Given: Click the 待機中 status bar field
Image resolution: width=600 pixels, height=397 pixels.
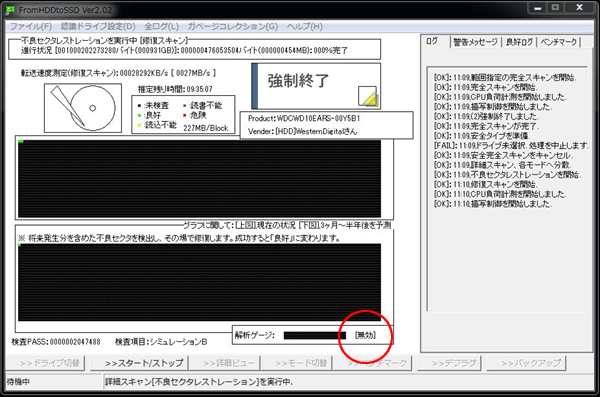Looking at the screenshot, I should (54, 382).
